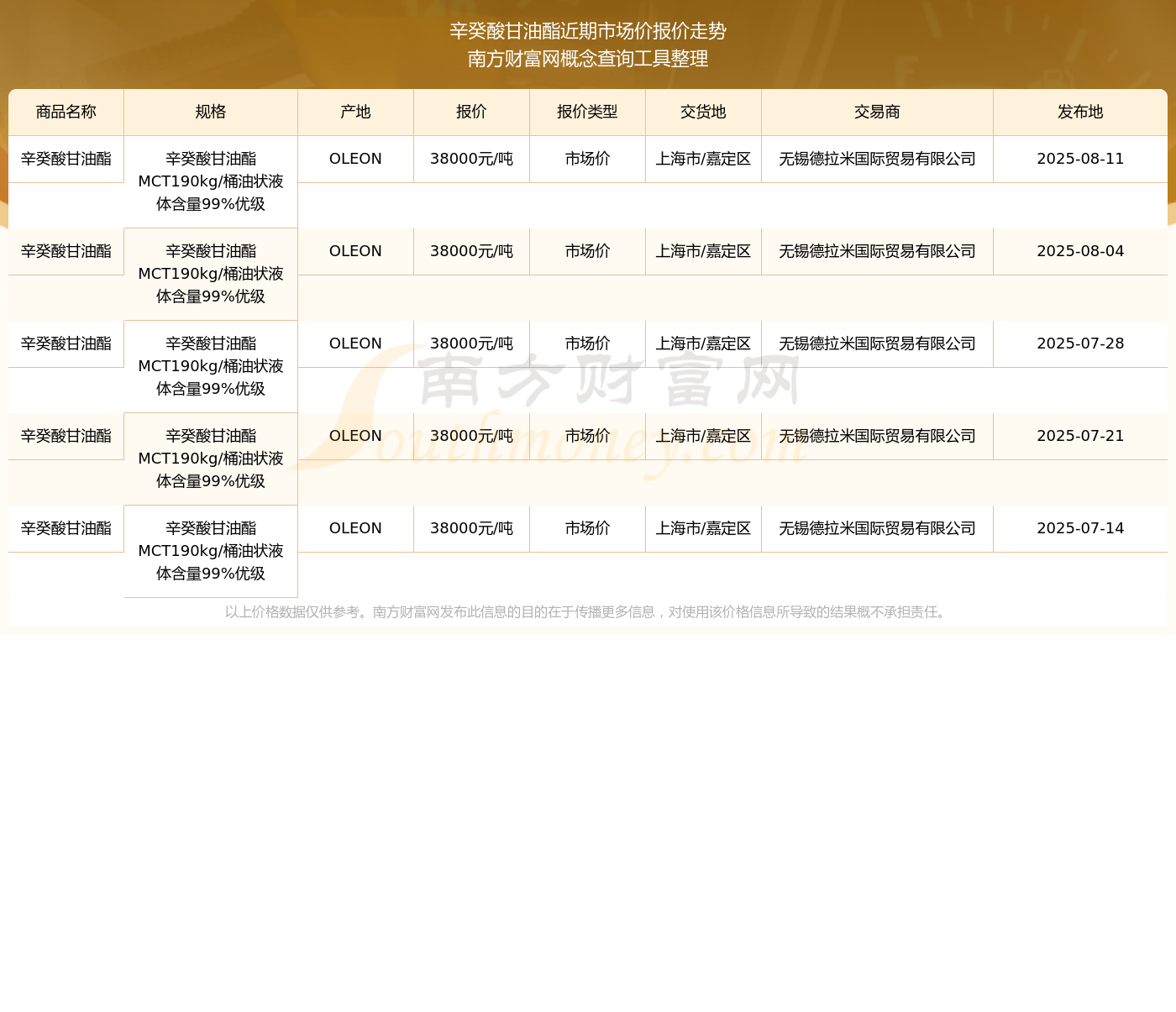Image resolution: width=1176 pixels, height=1012 pixels.
Task: Click the page title 辛癸酸甘油酯近期市场价报价走势
Action: 588,31
